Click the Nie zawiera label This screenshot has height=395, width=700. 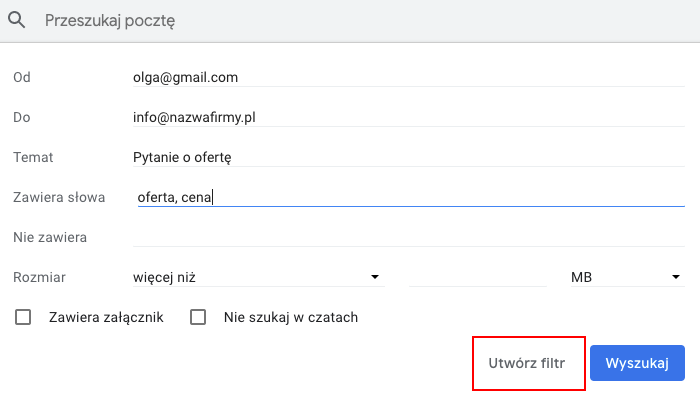coord(50,237)
